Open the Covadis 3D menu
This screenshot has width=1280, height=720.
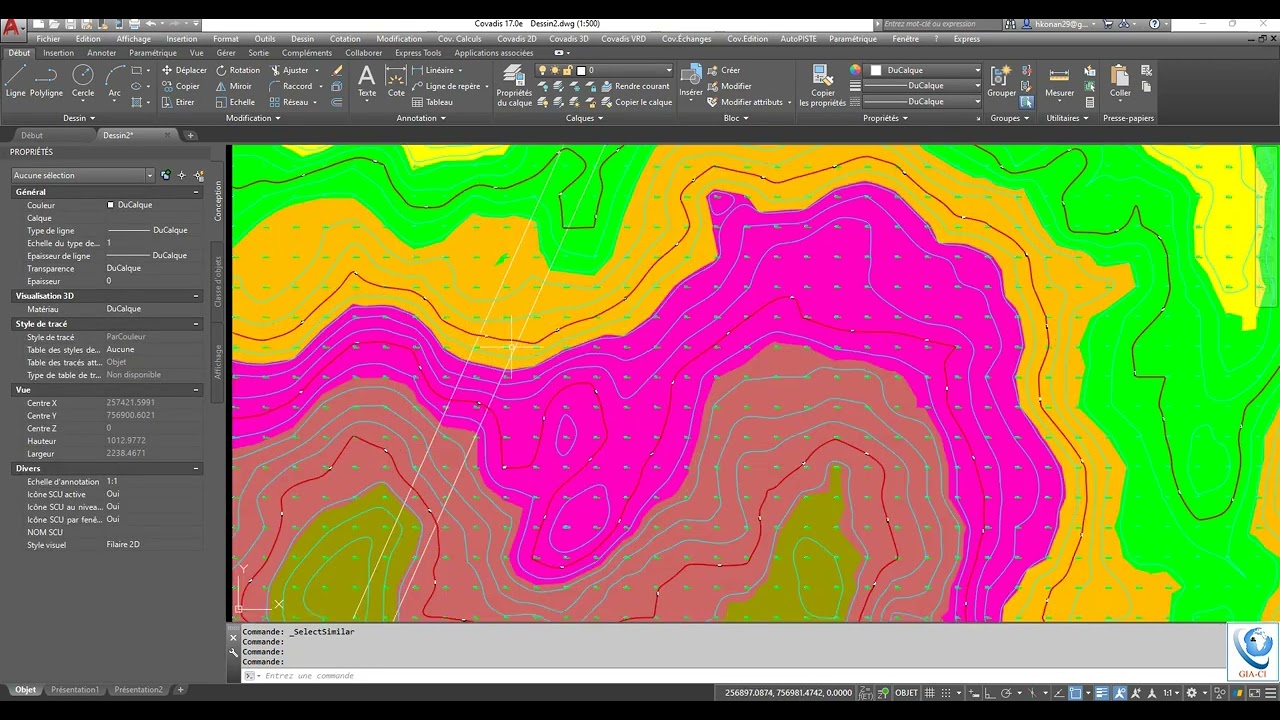point(569,39)
